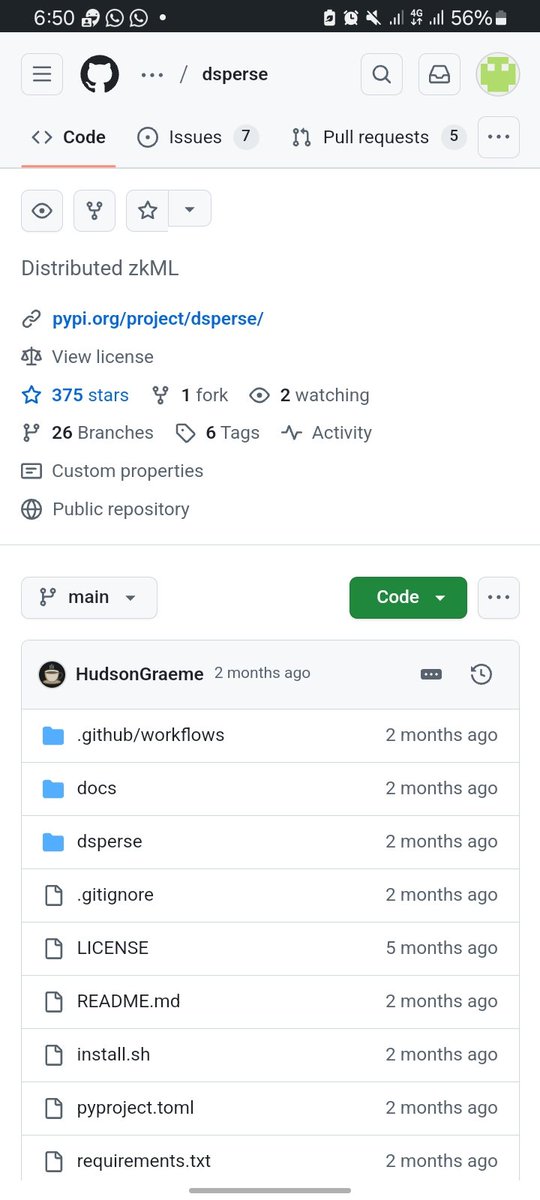Image resolution: width=540 pixels, height=1200 pixels.
Task: Open the Activity page
Action: 326,433
